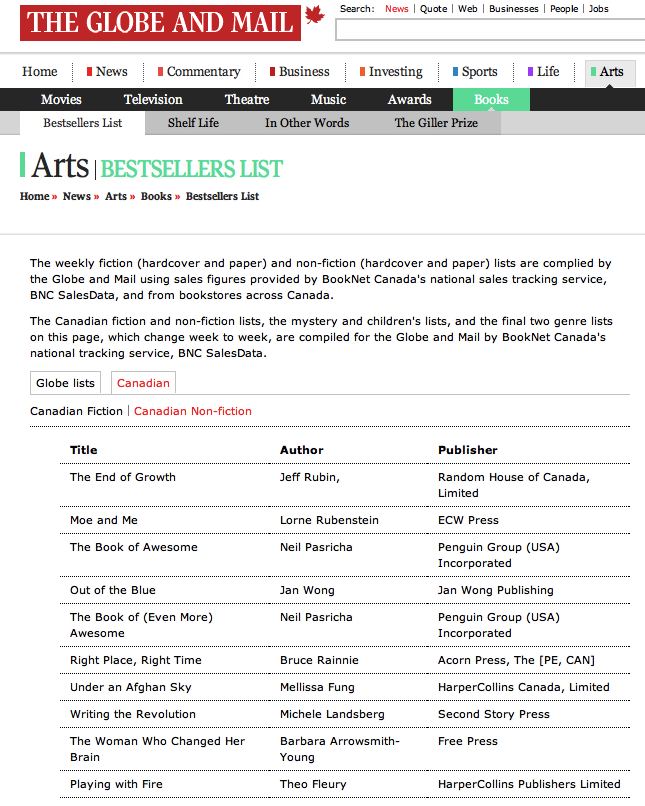Click author Lorne Rubenstein
645x806 pixels.
click(329, 520)
